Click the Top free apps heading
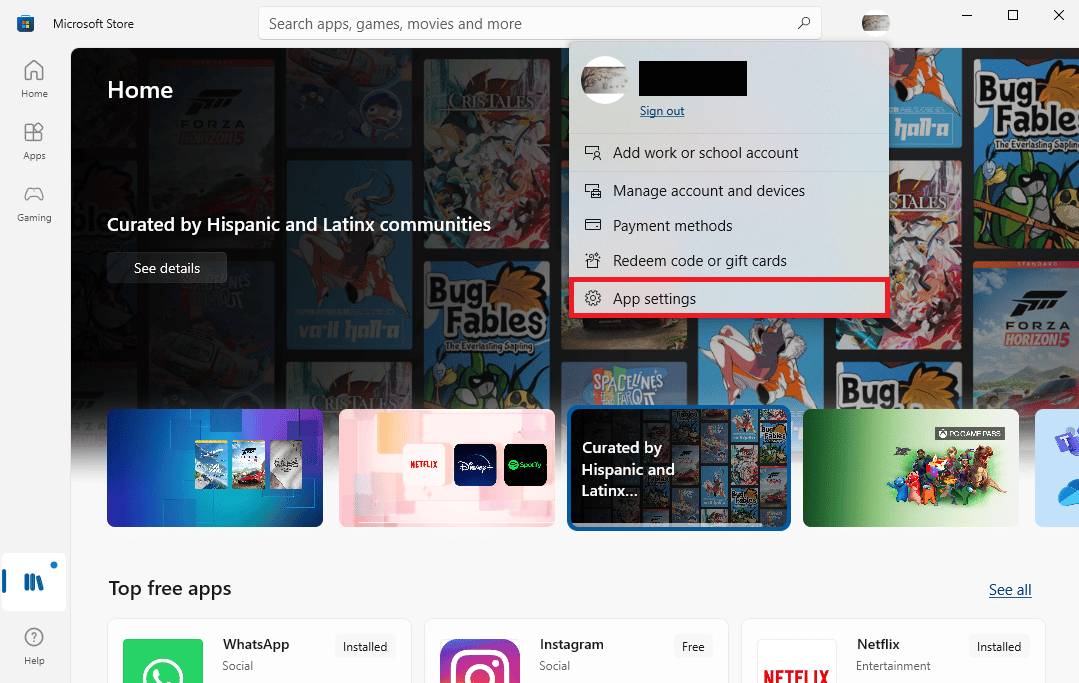The height and width of the screenshot is (683, 1079). (170, 589)
